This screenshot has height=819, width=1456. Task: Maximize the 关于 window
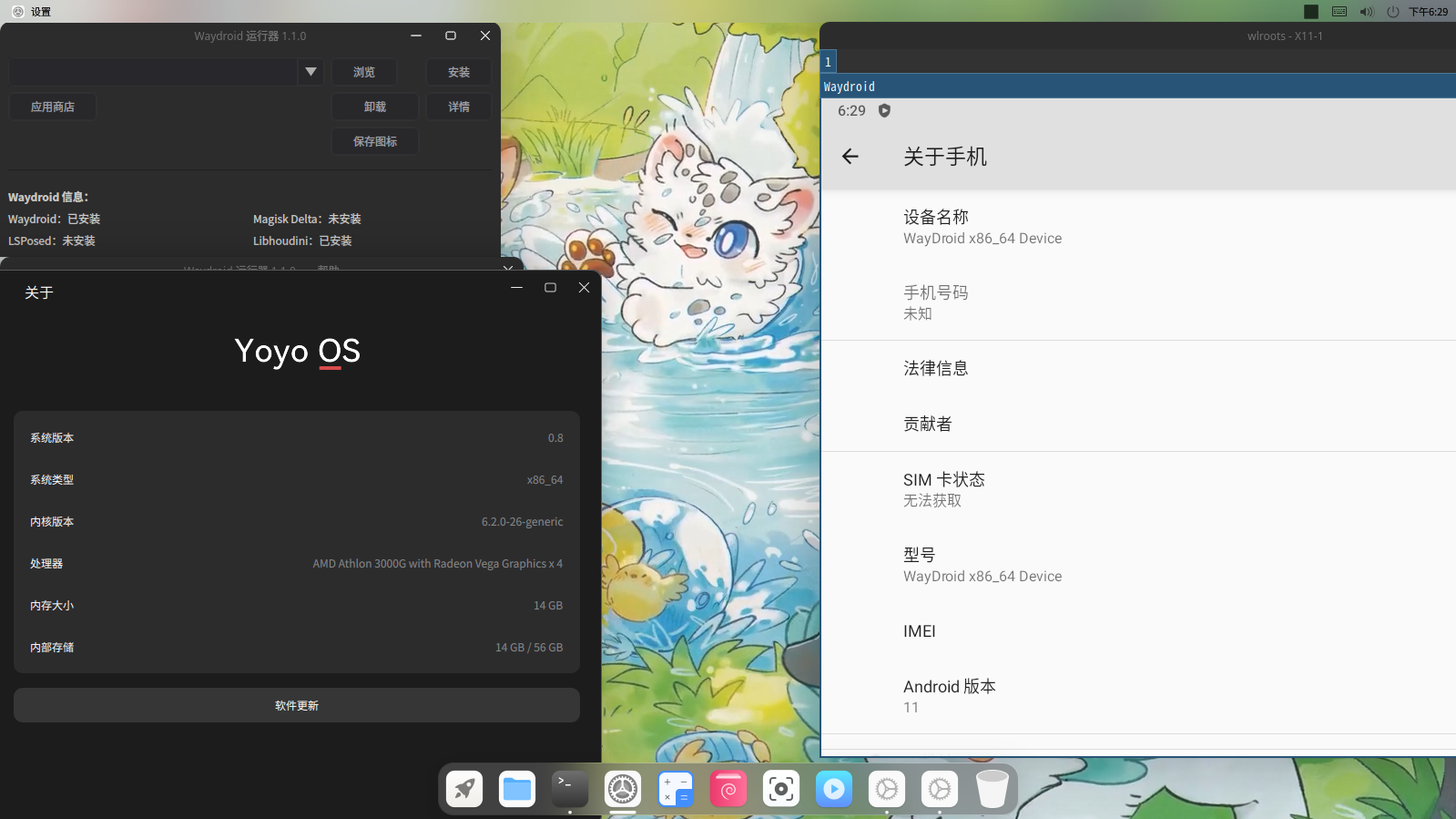(550, 287)
